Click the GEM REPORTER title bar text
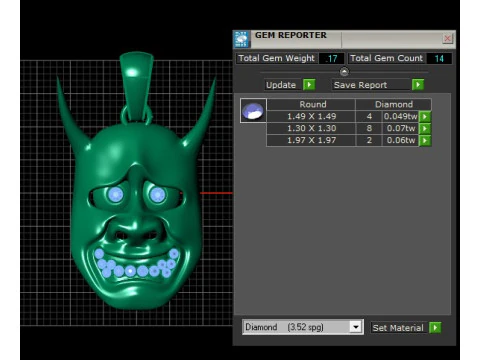480x360 pixels. [x=291, y=35]
